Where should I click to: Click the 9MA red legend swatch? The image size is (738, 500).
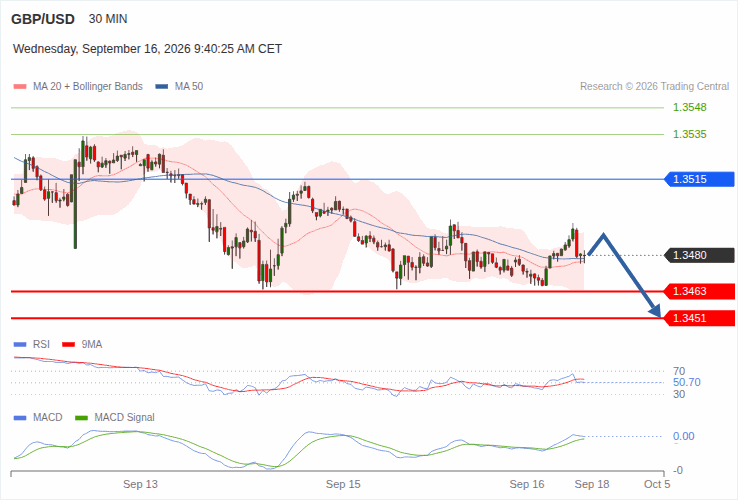point(69,345)
